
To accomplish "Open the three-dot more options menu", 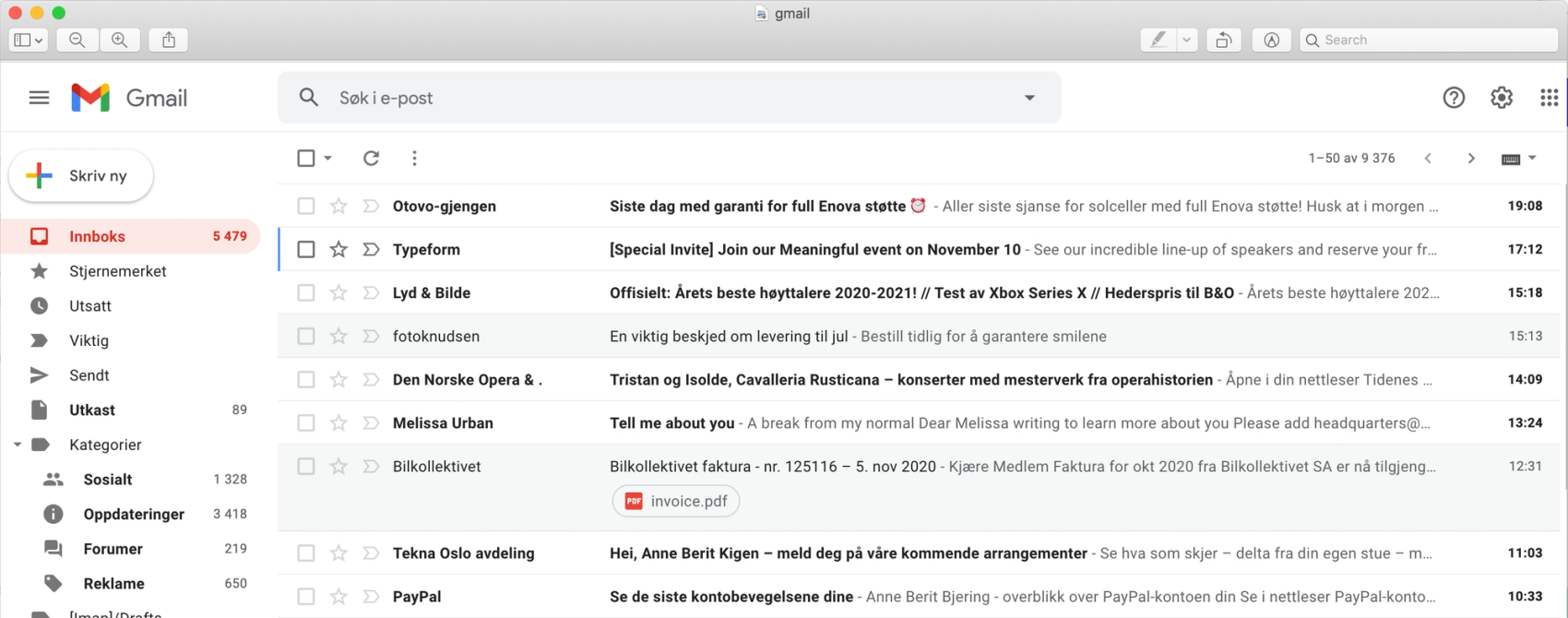I will coord(414,159).
